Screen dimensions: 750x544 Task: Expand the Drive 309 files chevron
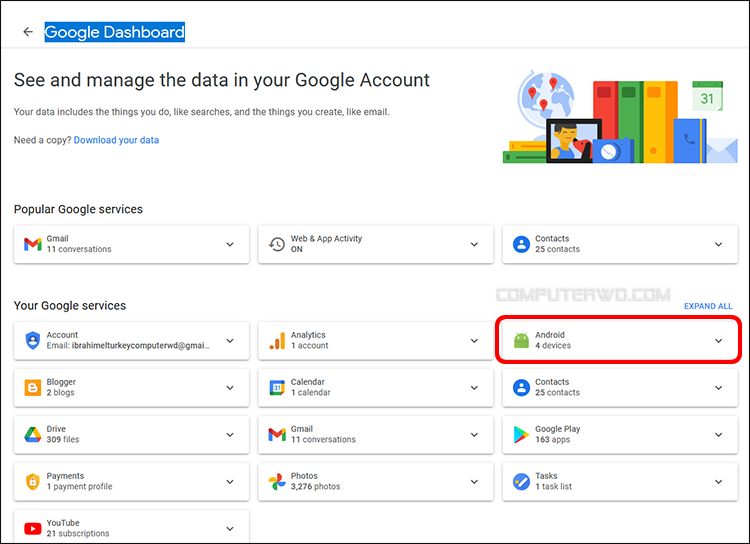point(230,434)
